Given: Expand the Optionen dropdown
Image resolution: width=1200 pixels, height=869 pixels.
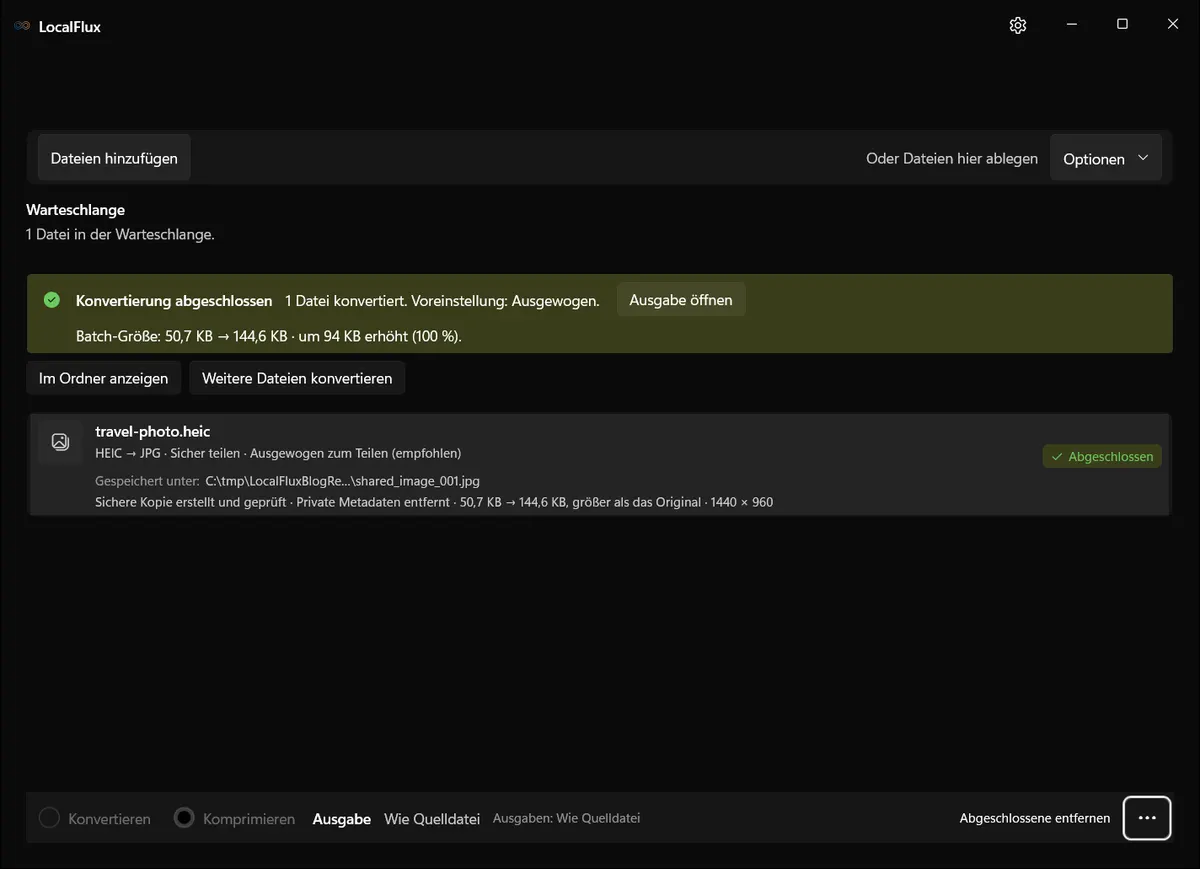Looking at the screenshot, I should click(1106, 158).
